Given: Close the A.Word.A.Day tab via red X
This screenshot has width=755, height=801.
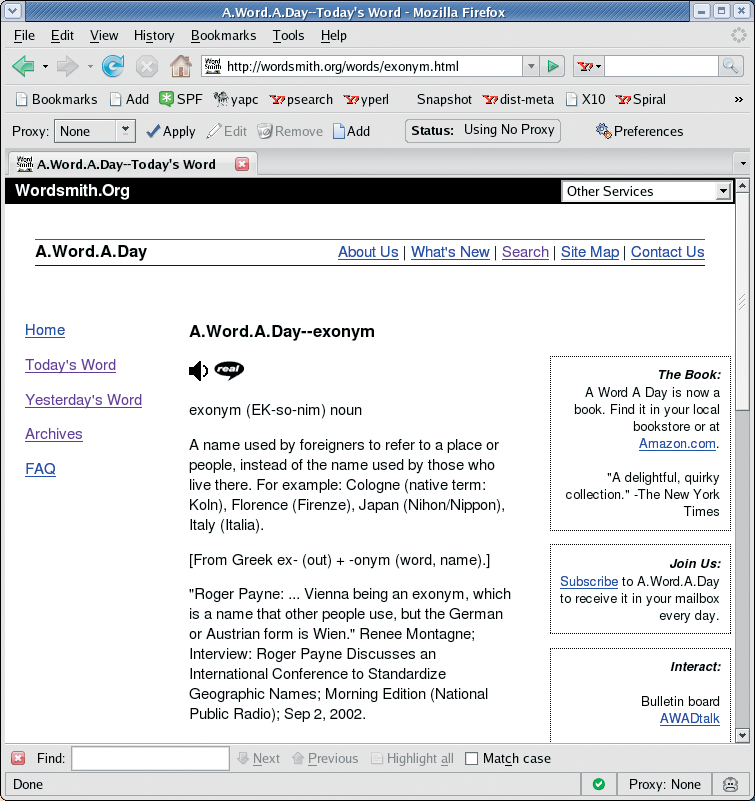Looking at the screenshot, I should (x=242, y=164).
